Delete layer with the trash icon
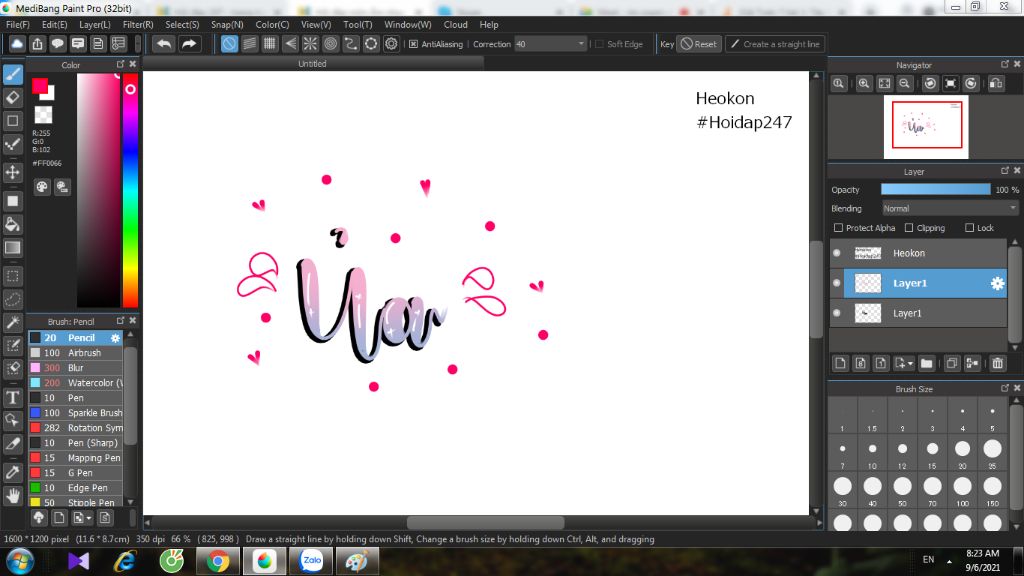Screen dimensions: 1024x576 pos(997,363)
